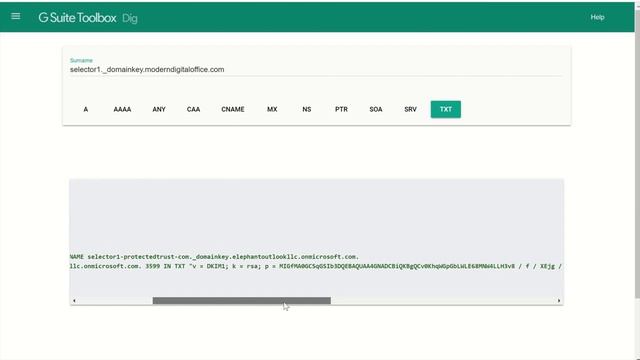Select the A record type
The image size is (640, 360).
86,109
